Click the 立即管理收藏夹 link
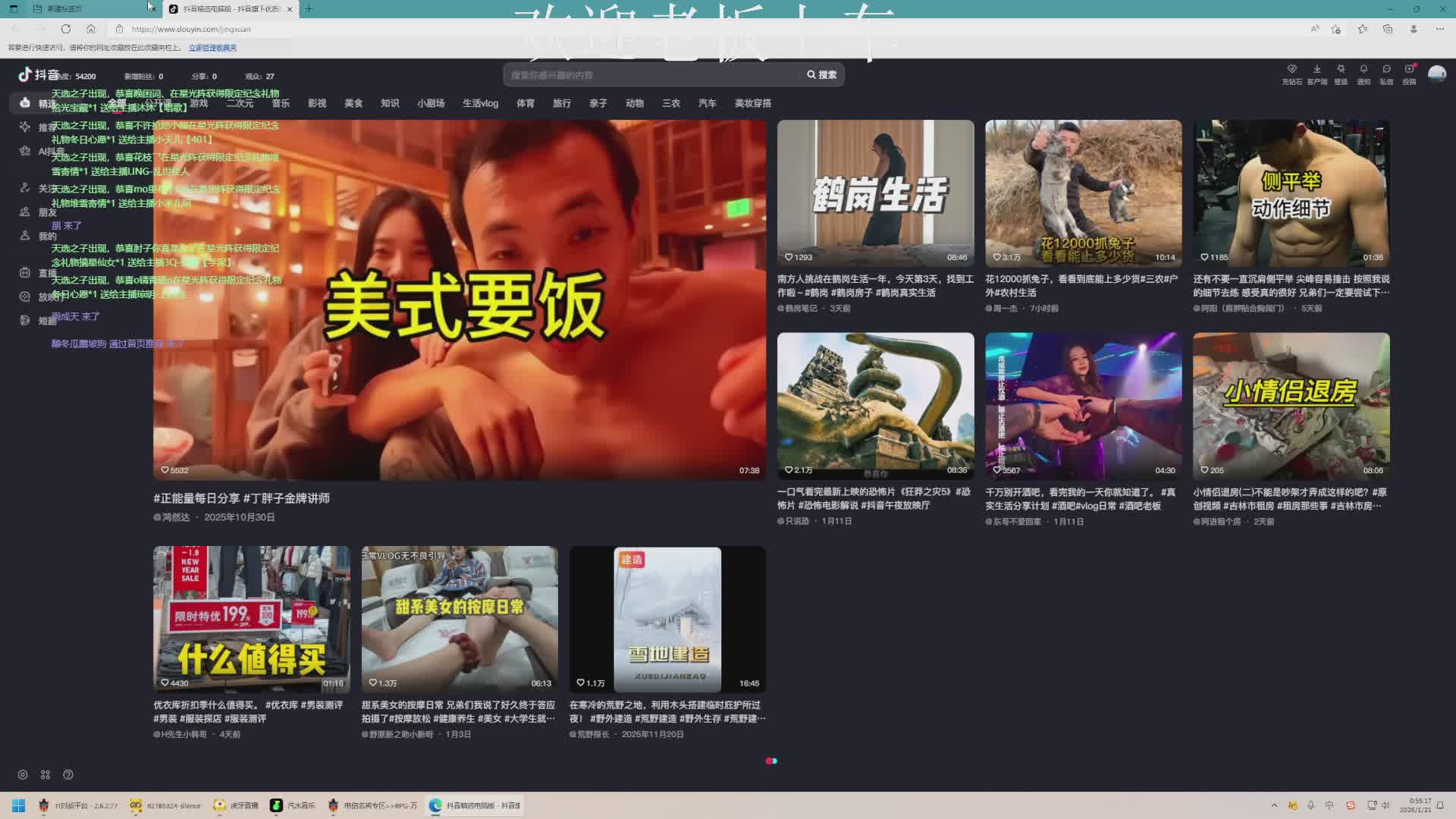 point(212,48)
